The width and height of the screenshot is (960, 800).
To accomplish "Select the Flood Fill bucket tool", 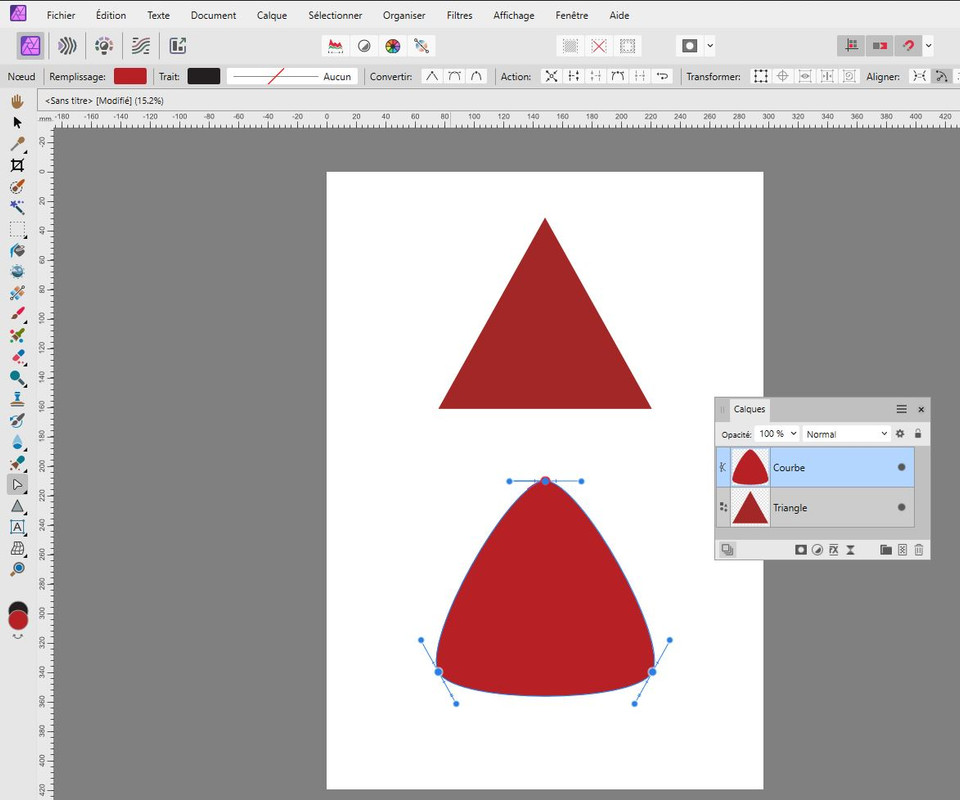I will coord(17,251).
